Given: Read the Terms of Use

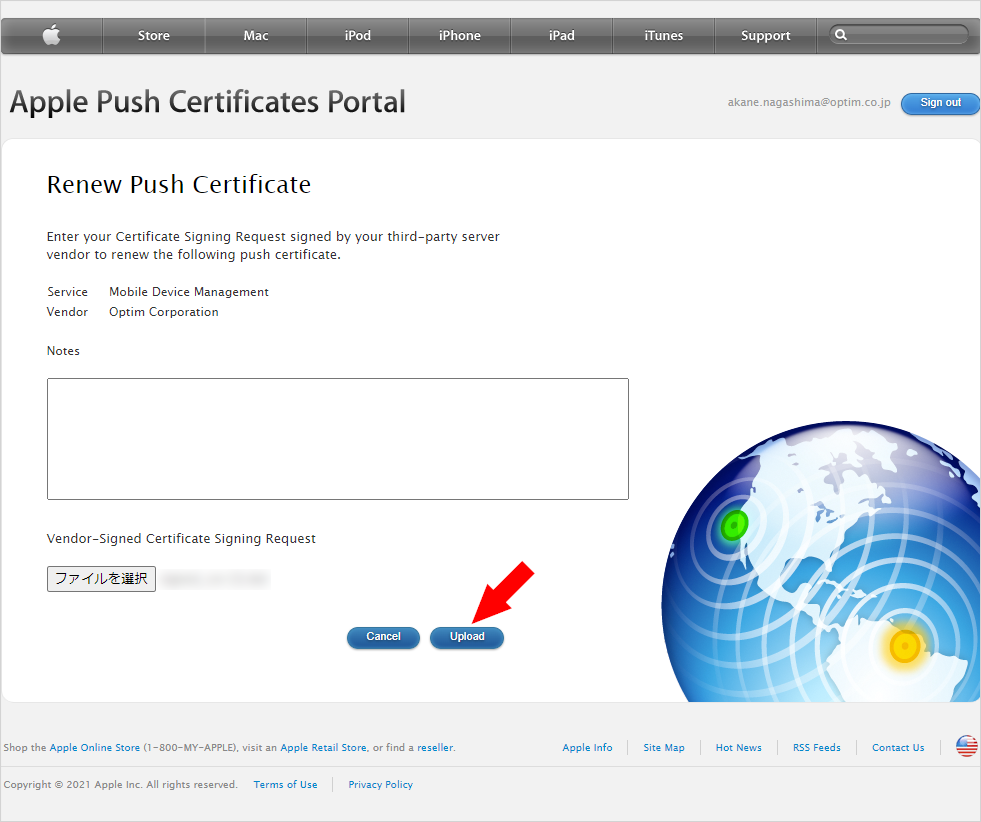Looking at the screenshot, I should pyautogui.click(x=285, y=784).
